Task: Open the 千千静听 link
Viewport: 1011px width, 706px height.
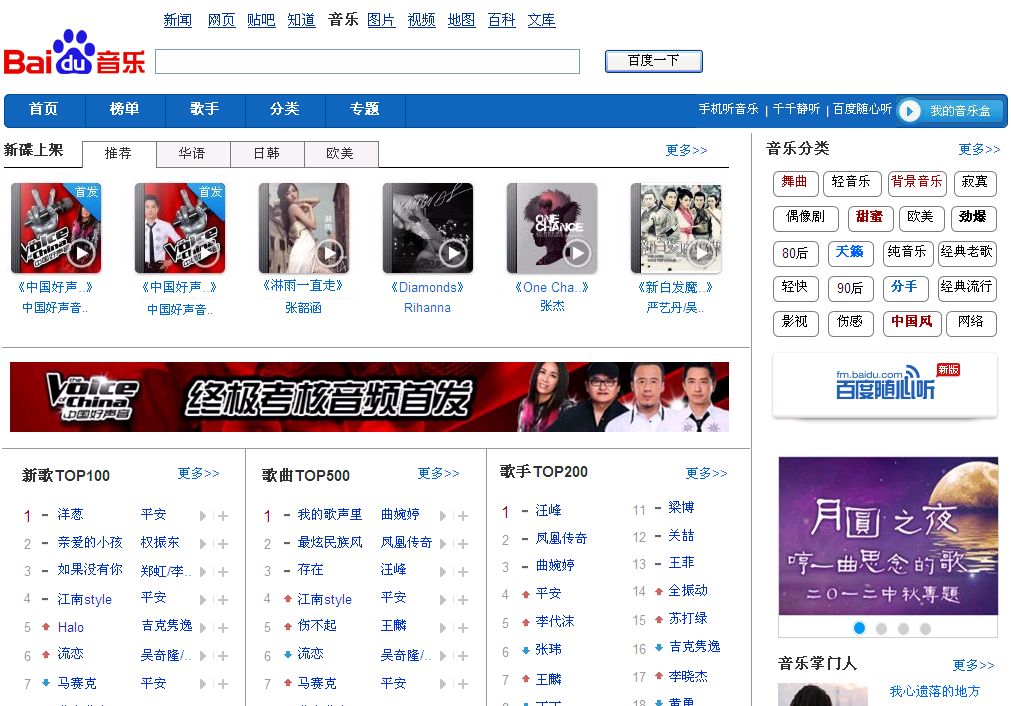Action: point(796,109)
